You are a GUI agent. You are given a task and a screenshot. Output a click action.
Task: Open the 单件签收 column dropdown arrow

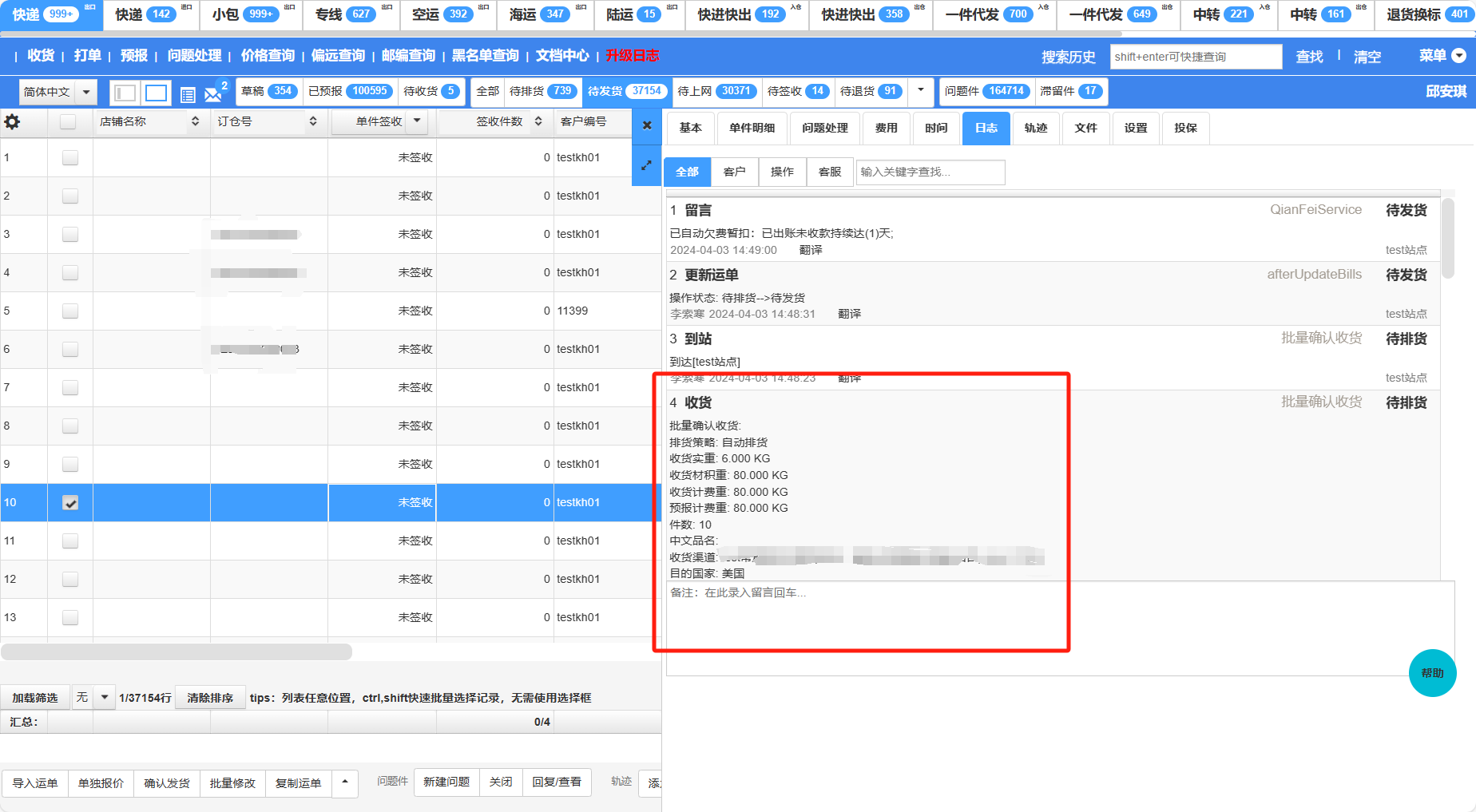(417, 121)
